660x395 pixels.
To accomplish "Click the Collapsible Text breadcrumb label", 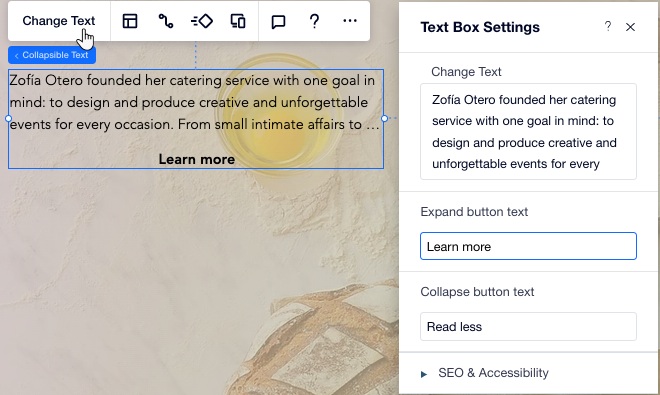I will coord(52,55).
